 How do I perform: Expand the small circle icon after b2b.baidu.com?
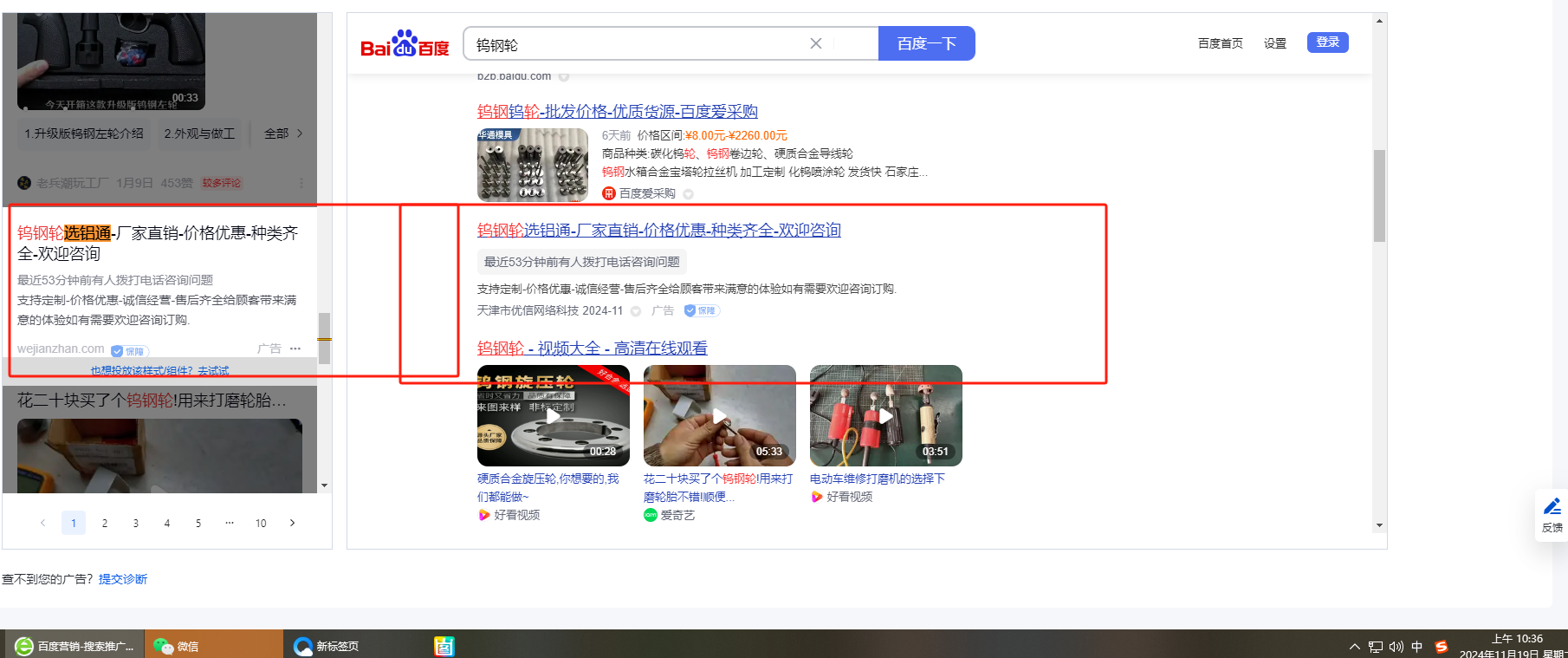[564, 77]
